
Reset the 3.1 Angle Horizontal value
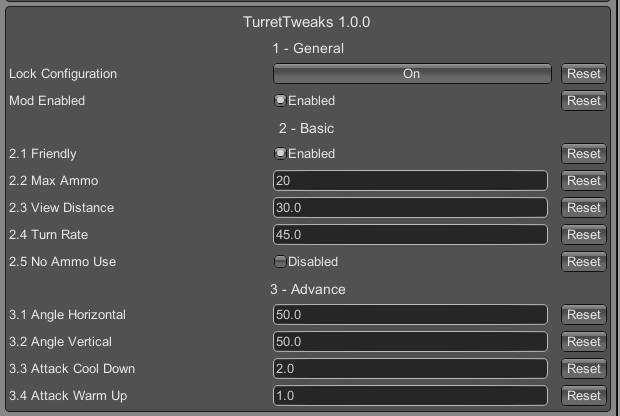[584, 315]
